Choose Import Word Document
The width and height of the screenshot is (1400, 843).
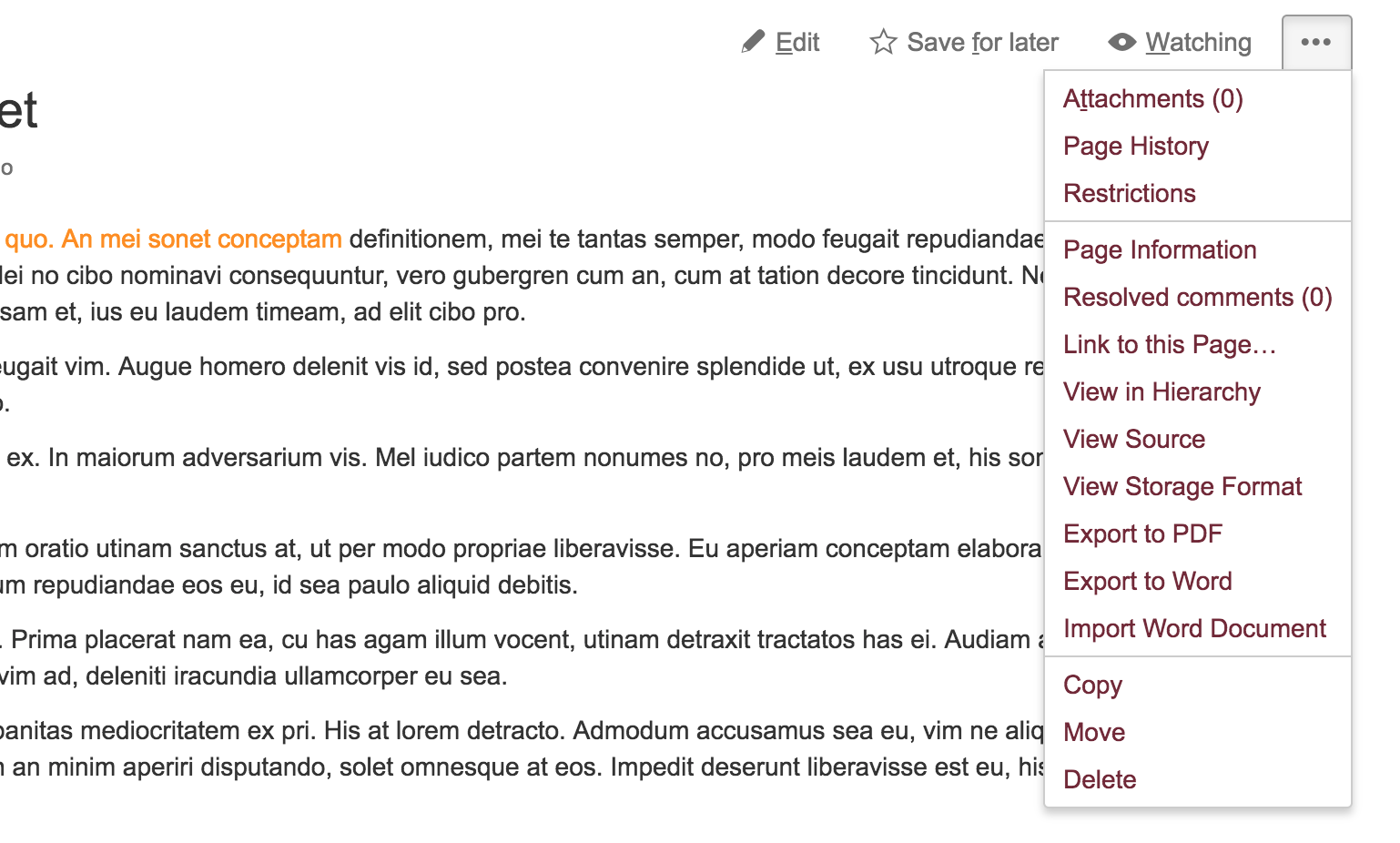pos(1194,628)
